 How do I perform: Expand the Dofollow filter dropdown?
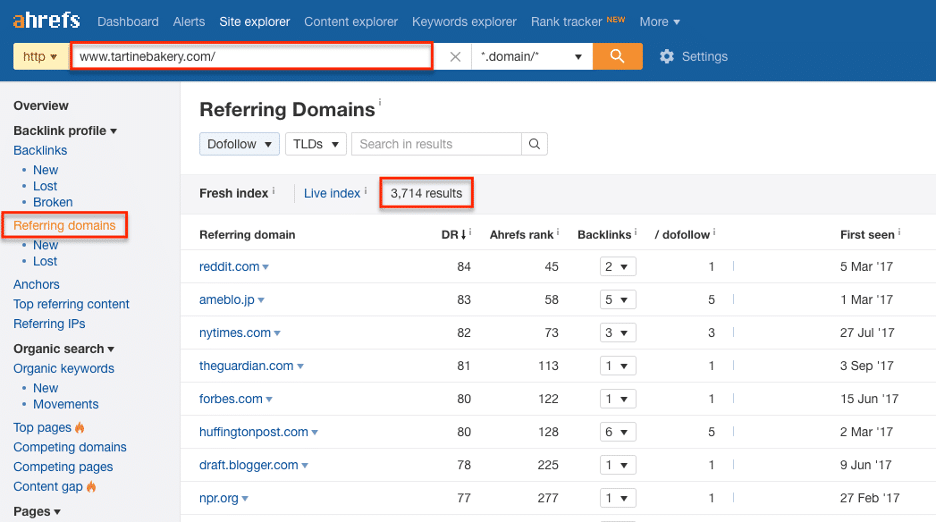240,144
